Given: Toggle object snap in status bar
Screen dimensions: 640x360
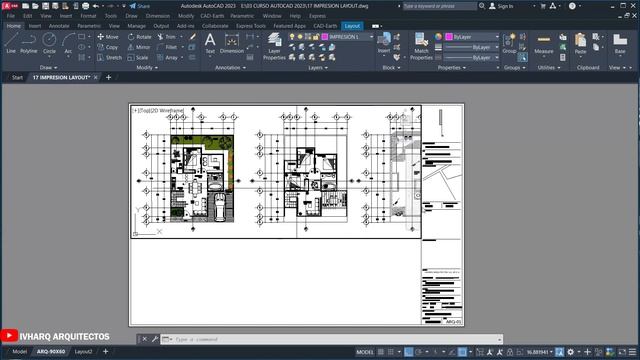Looking at the screenshot, I should coord(462,352).
